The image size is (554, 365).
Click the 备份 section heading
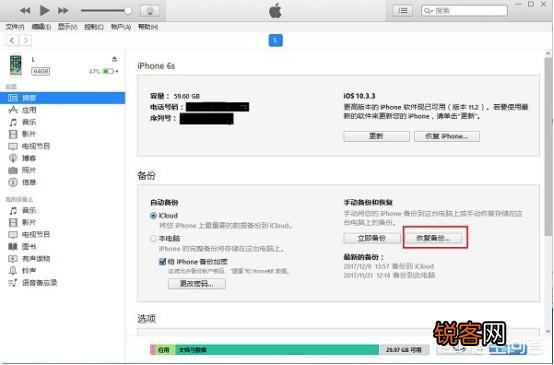(146, 176)
